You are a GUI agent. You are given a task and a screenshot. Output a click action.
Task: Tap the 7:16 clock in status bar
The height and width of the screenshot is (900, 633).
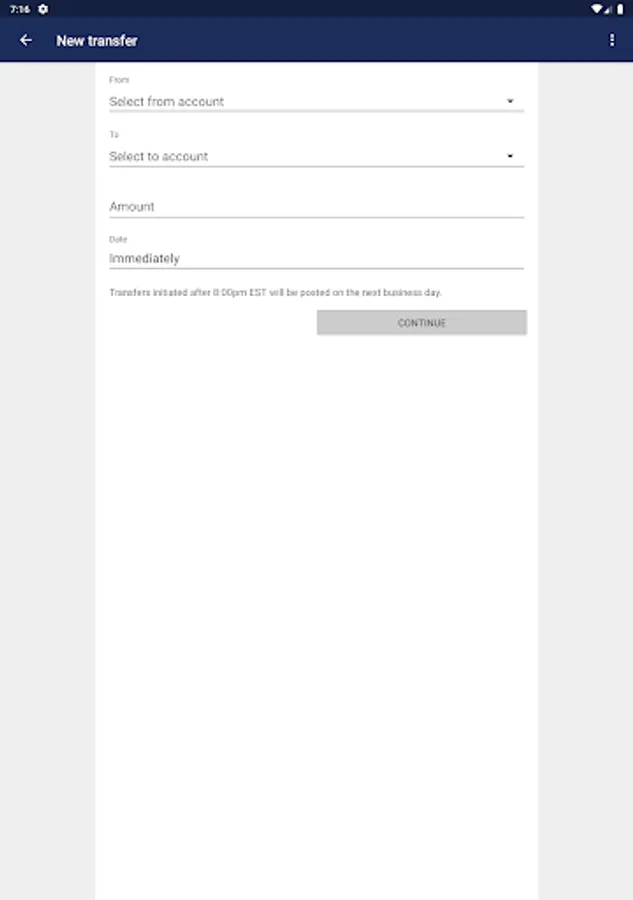coord(20,9)
